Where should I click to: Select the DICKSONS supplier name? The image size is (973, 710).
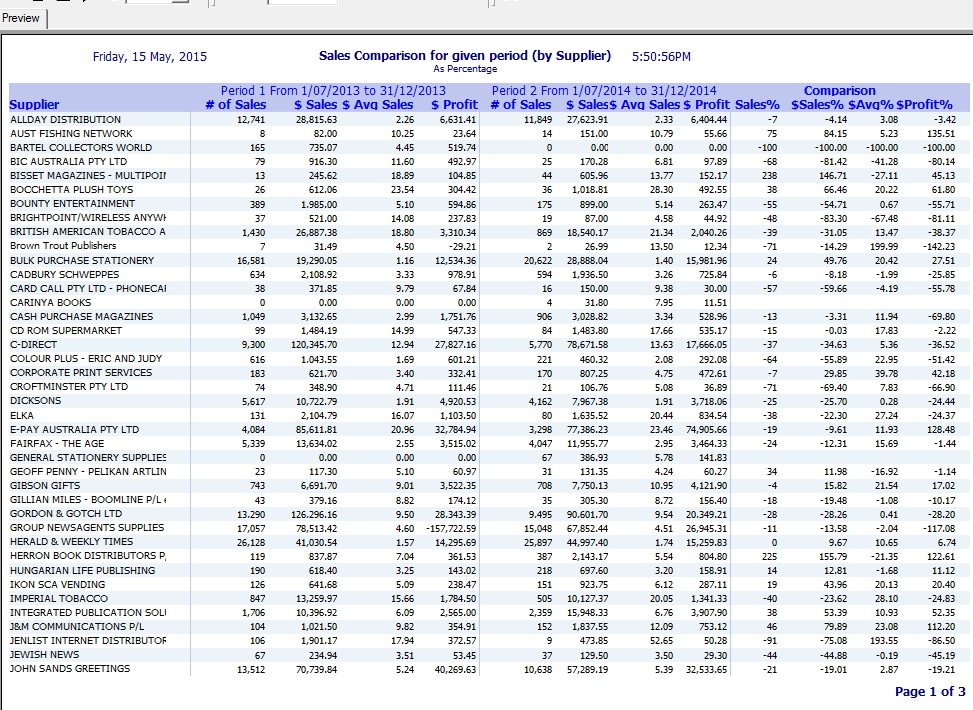point(35,400)
